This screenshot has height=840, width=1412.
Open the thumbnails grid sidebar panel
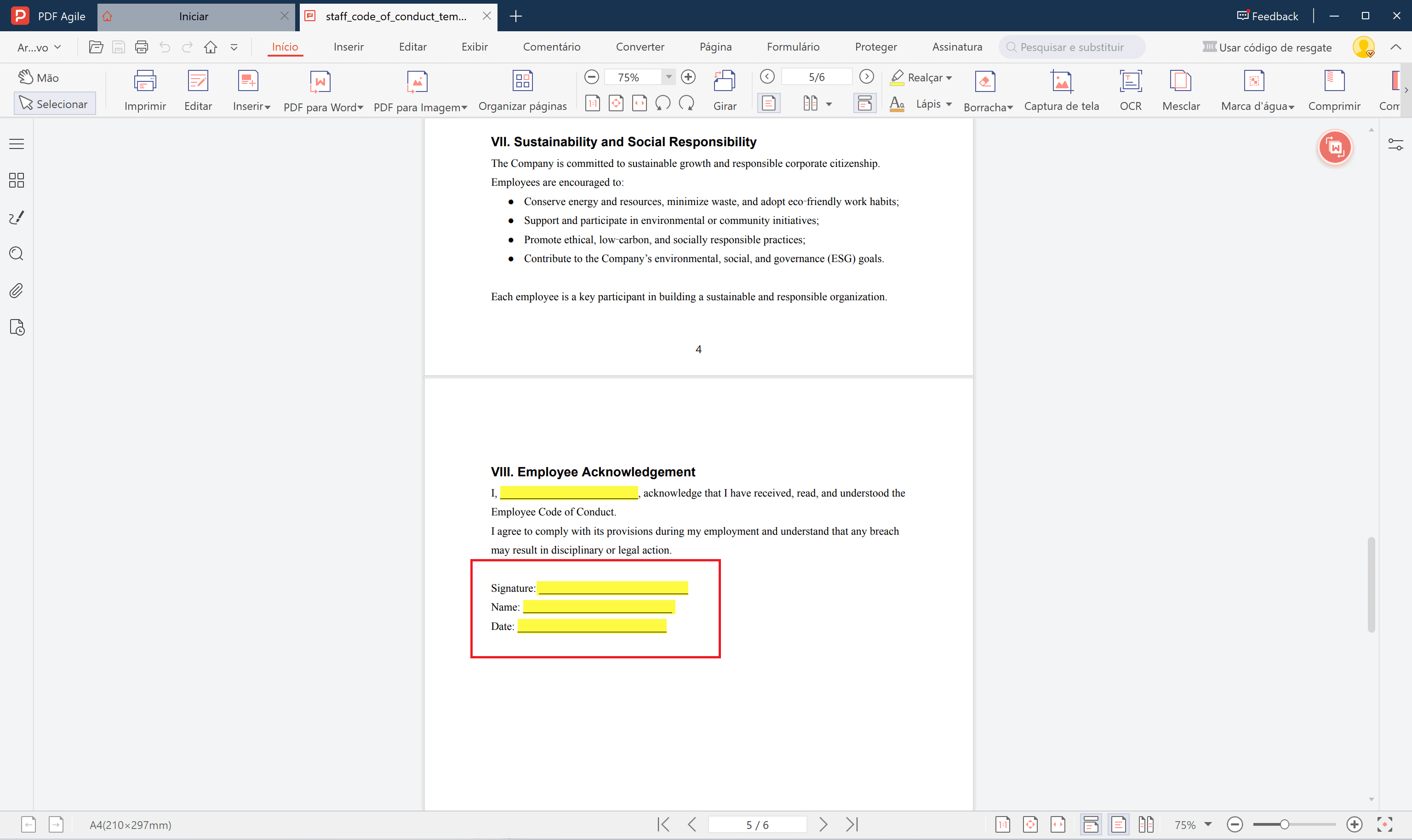click(x=17, y=181)
